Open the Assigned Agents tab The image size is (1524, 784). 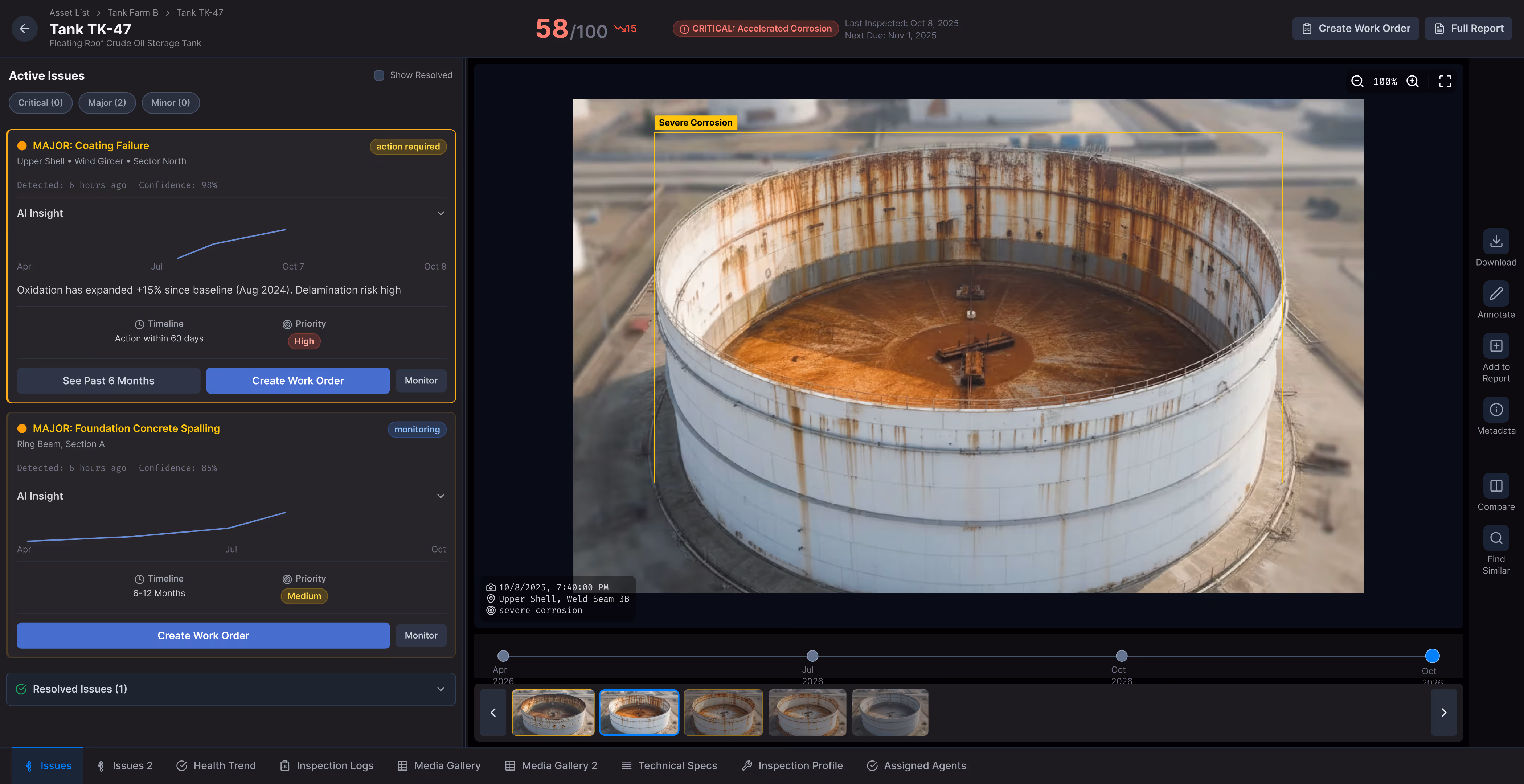(917, 765)
